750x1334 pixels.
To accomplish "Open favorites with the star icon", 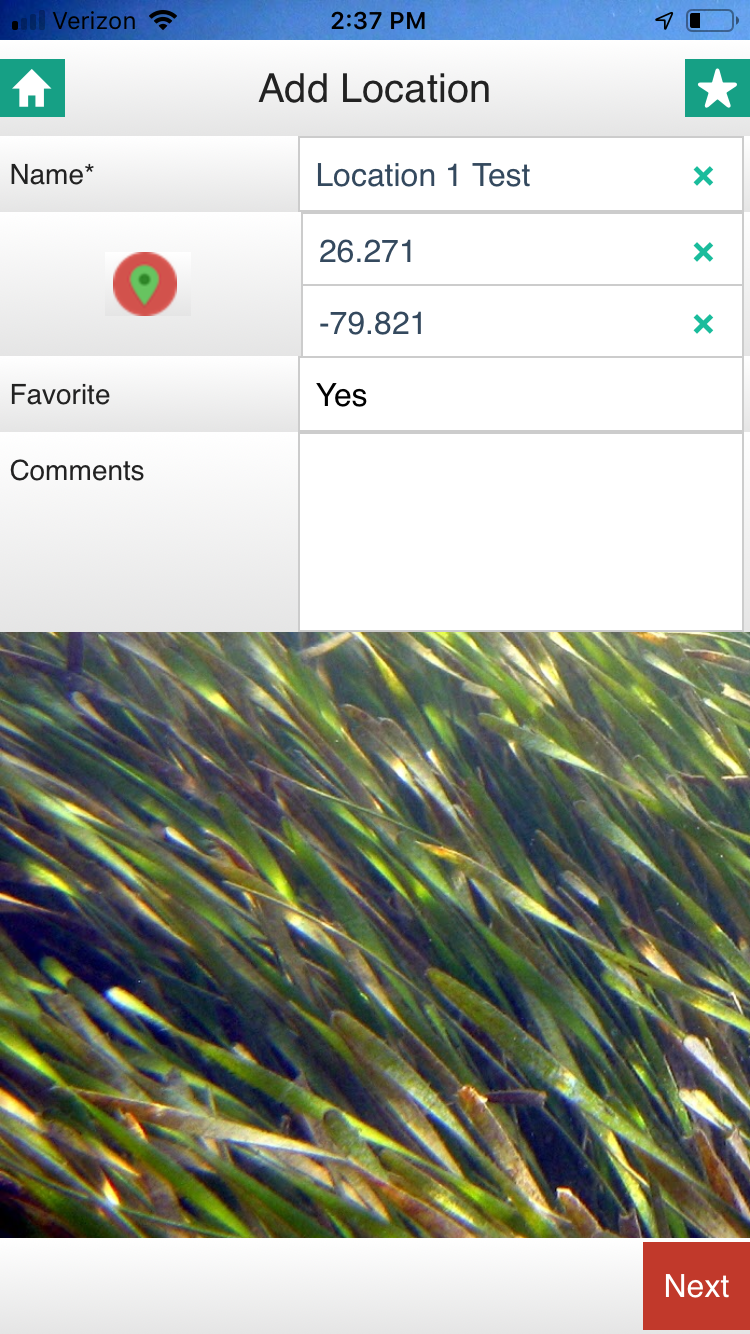I will pyautogui.click(x=717, y=88).
